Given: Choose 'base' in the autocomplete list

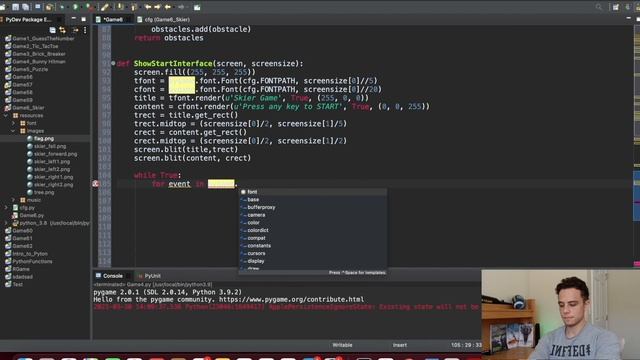Looking at the screenshot, I should click(313, 200).
